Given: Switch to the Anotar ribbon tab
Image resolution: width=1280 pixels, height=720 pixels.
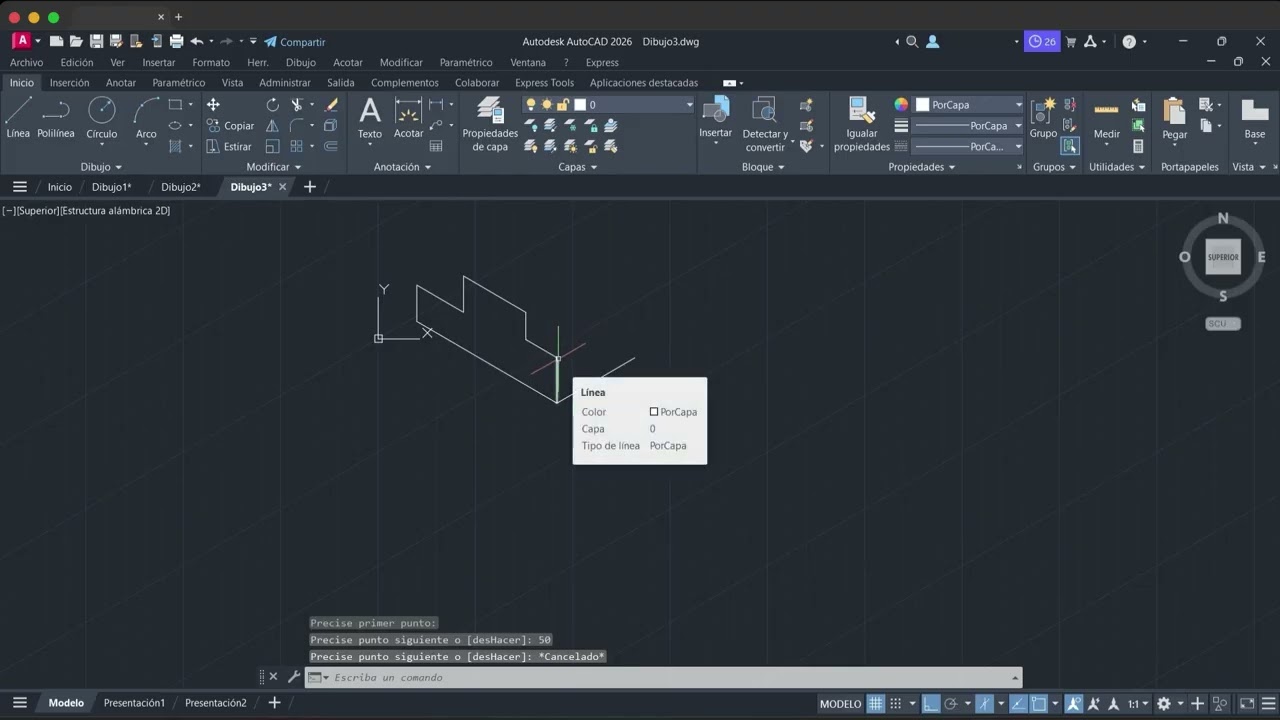Looking at the screenshot, I should point(121,83).
